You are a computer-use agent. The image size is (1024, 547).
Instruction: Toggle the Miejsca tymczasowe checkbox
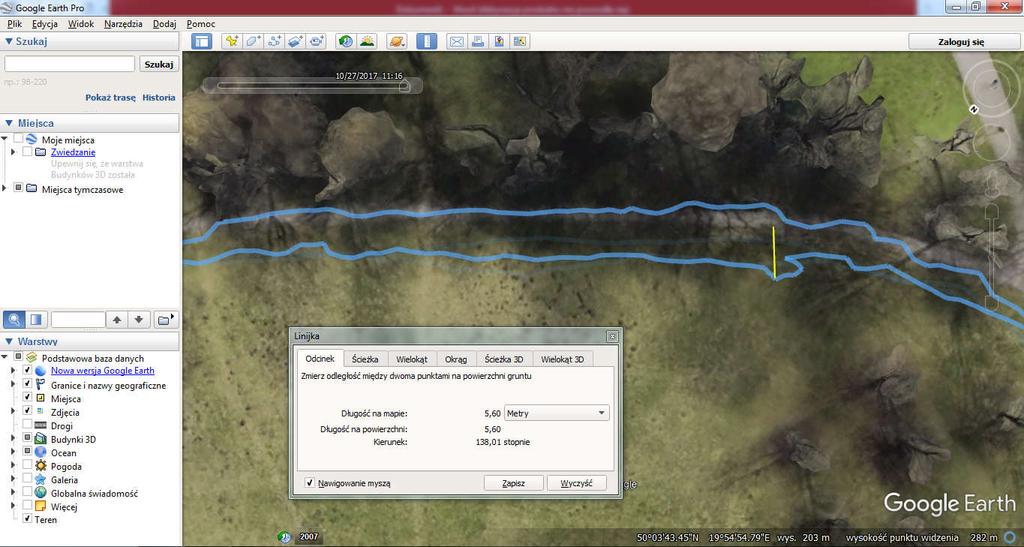pos(18,188)
